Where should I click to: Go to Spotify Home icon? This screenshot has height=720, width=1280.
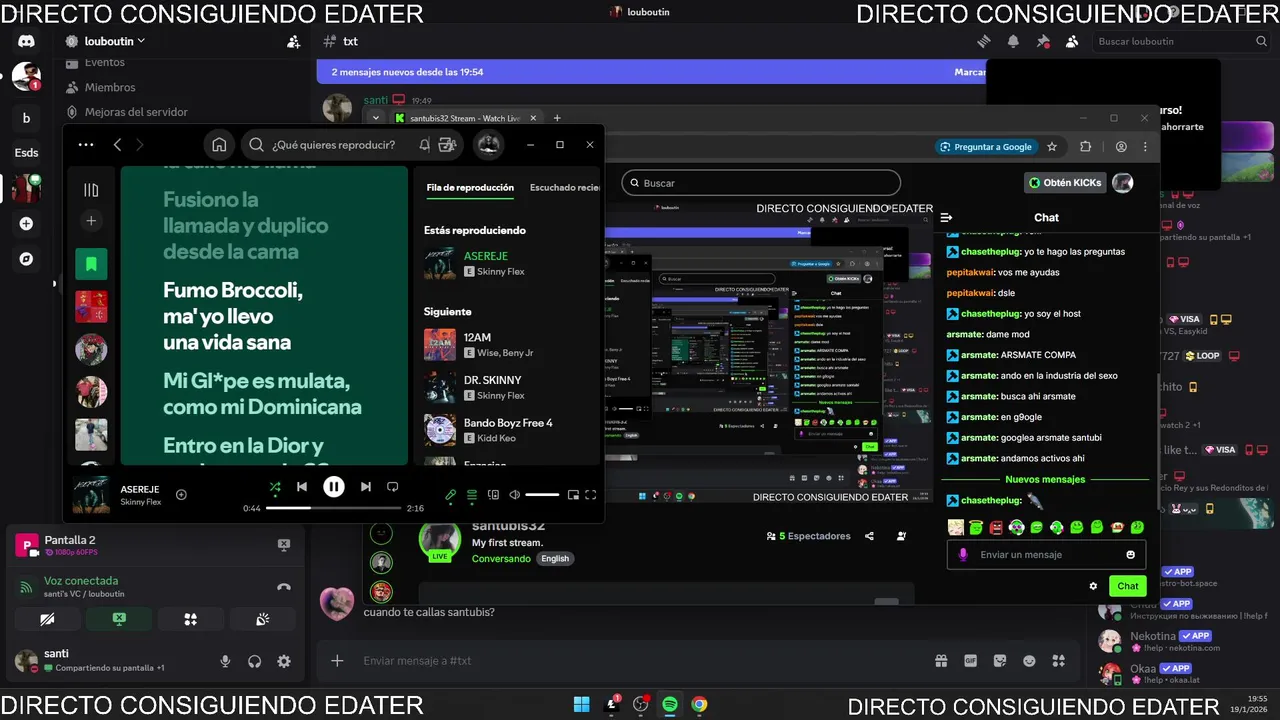(x=219, y=144)
